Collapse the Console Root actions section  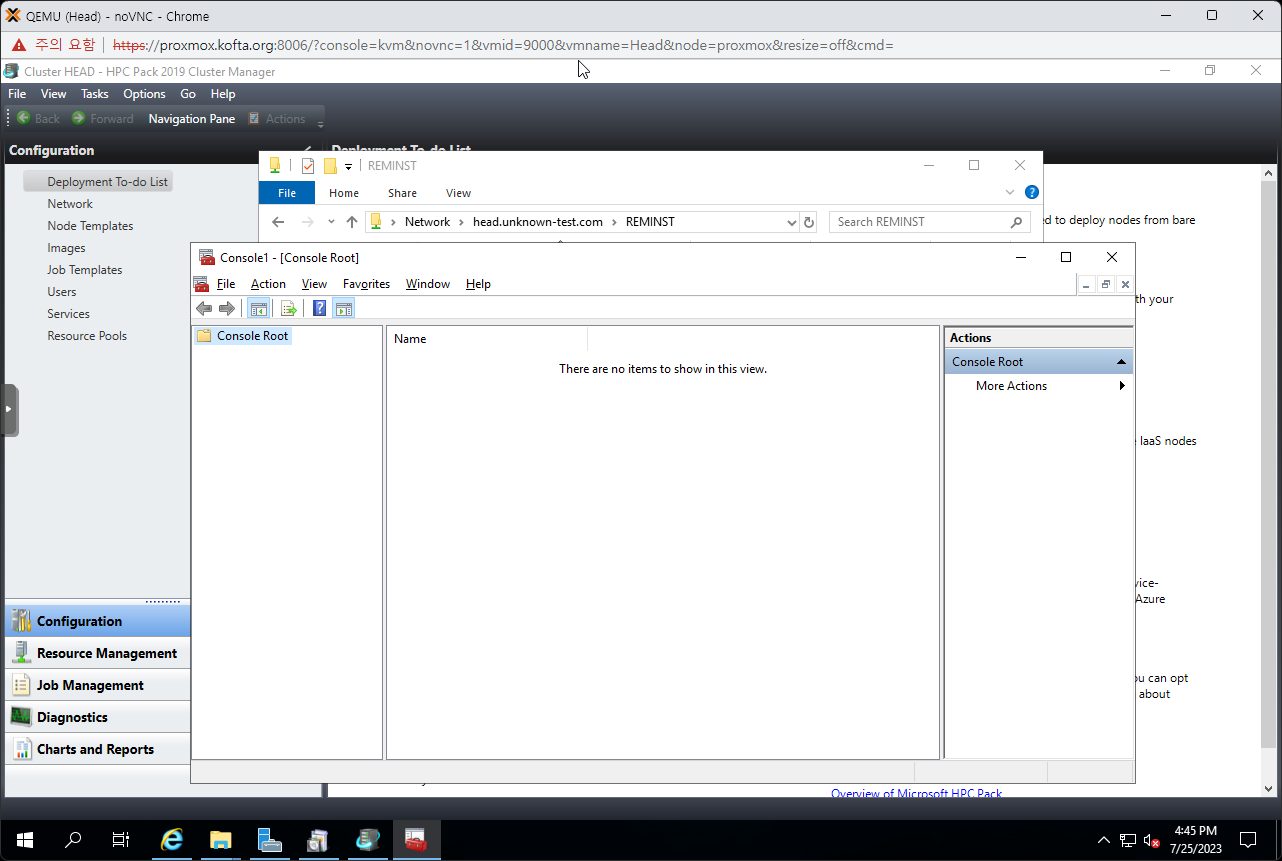coord(1121,362)
